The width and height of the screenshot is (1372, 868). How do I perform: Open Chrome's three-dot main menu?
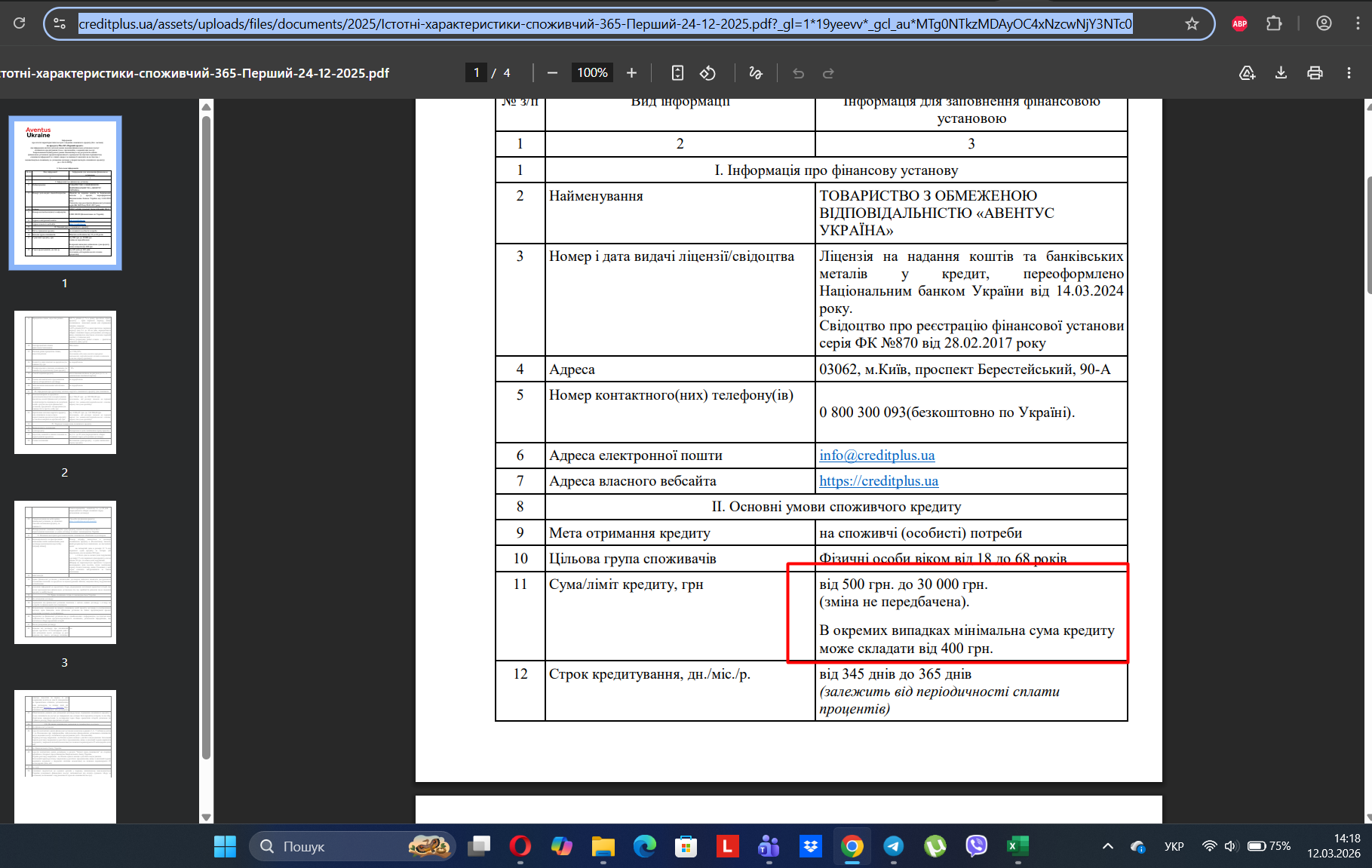click(x=1358, y=23)
